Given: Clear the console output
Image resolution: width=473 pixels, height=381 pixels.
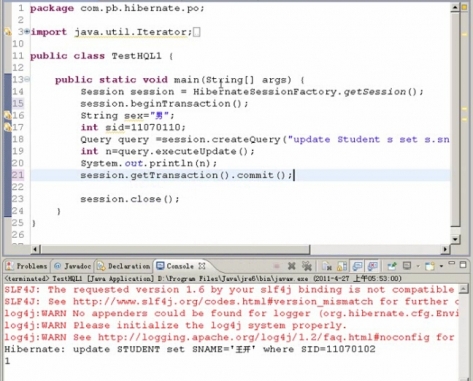Looking at the screenshot, I should [x=327, y=266].
